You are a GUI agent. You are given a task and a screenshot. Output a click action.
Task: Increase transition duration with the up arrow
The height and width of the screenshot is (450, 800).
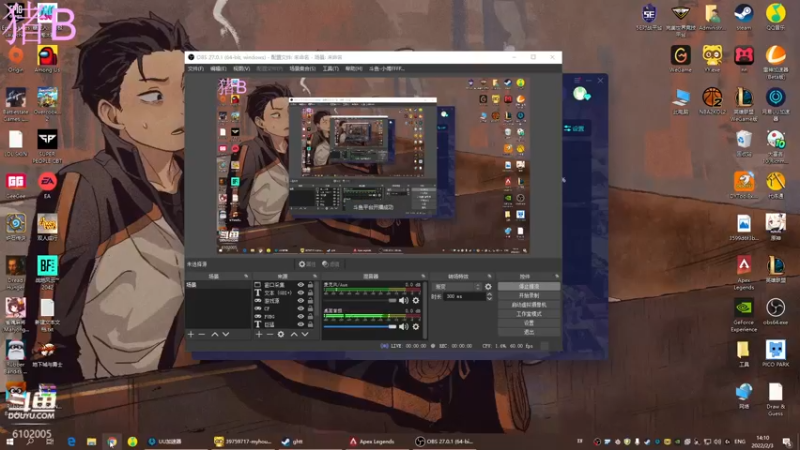click(x=489, y=294)
